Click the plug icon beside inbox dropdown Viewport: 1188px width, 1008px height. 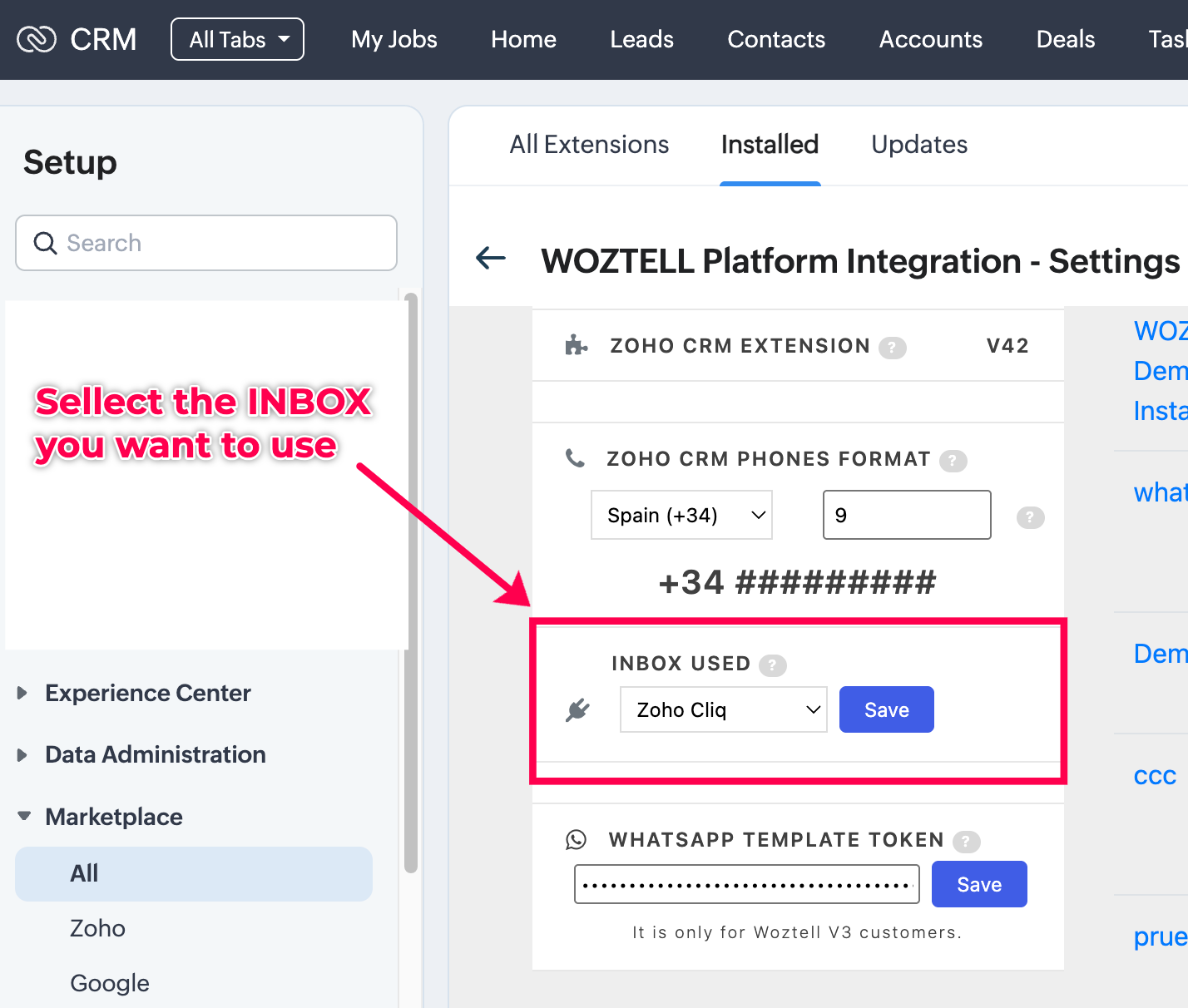tap(577, 709)
